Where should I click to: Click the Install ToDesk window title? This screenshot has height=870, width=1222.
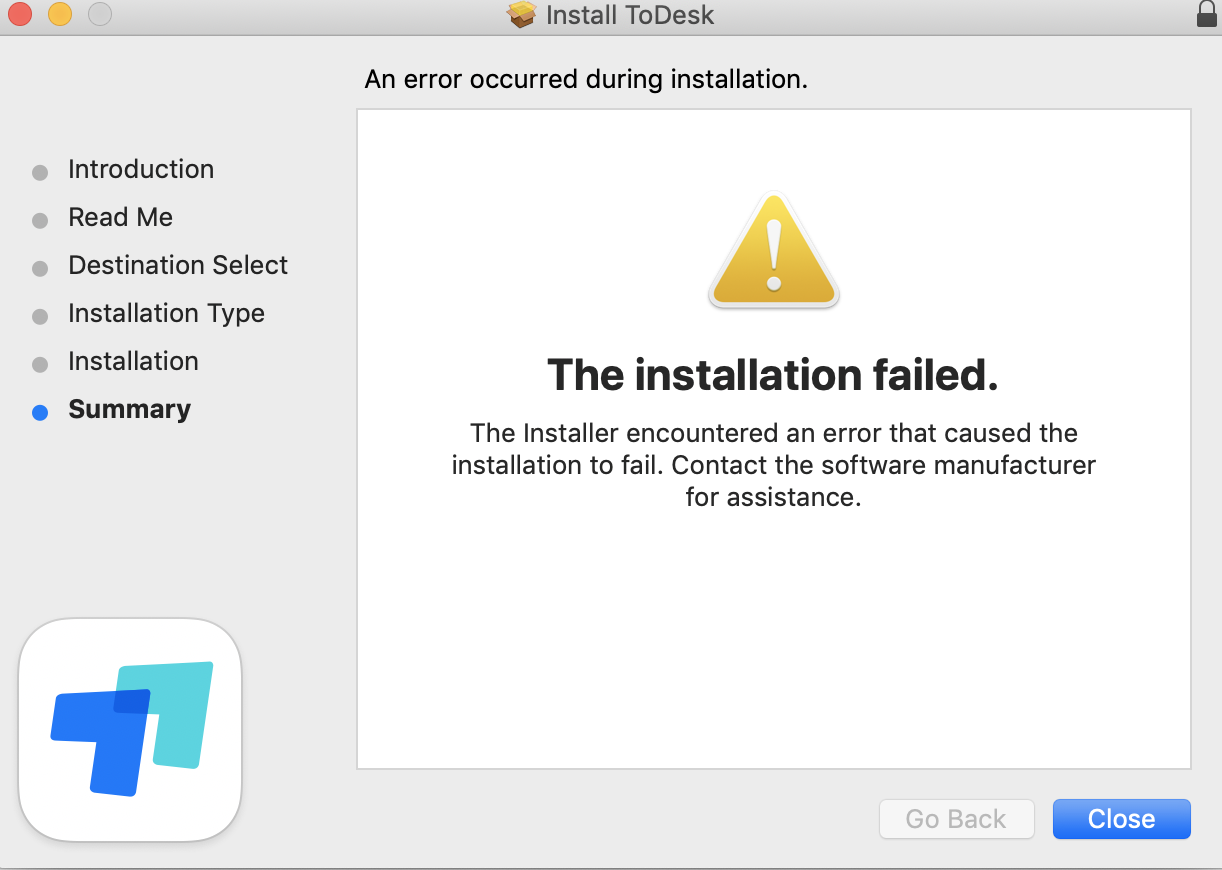[630, 15]
